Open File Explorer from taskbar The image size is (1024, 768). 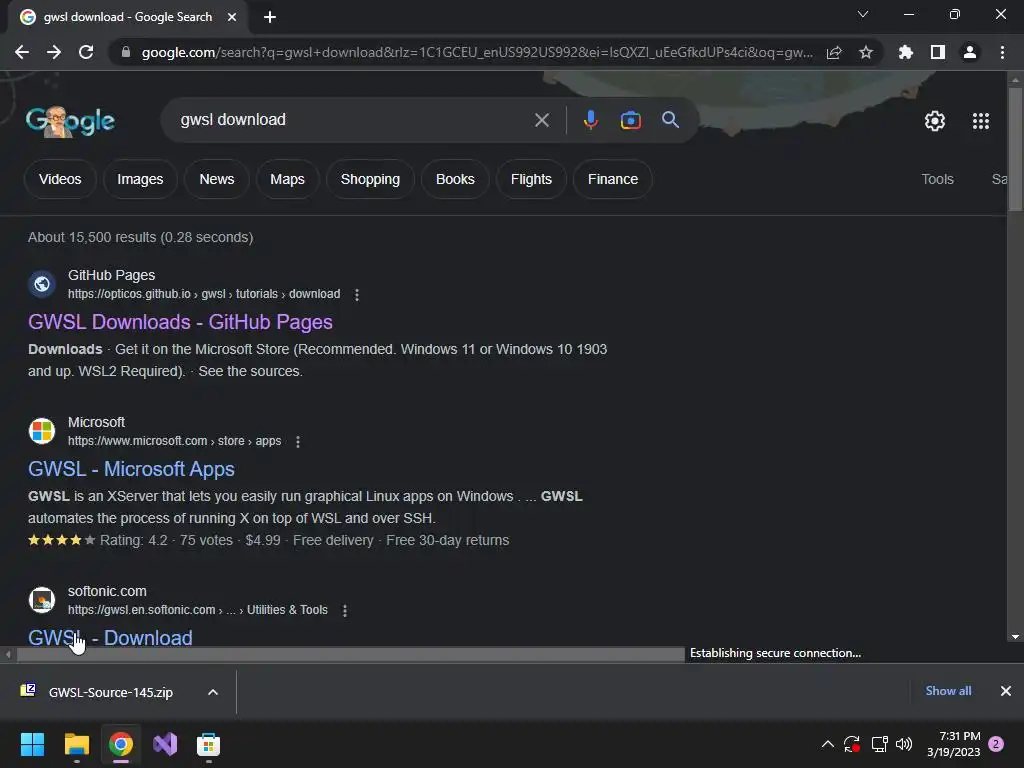coord(76,744)
